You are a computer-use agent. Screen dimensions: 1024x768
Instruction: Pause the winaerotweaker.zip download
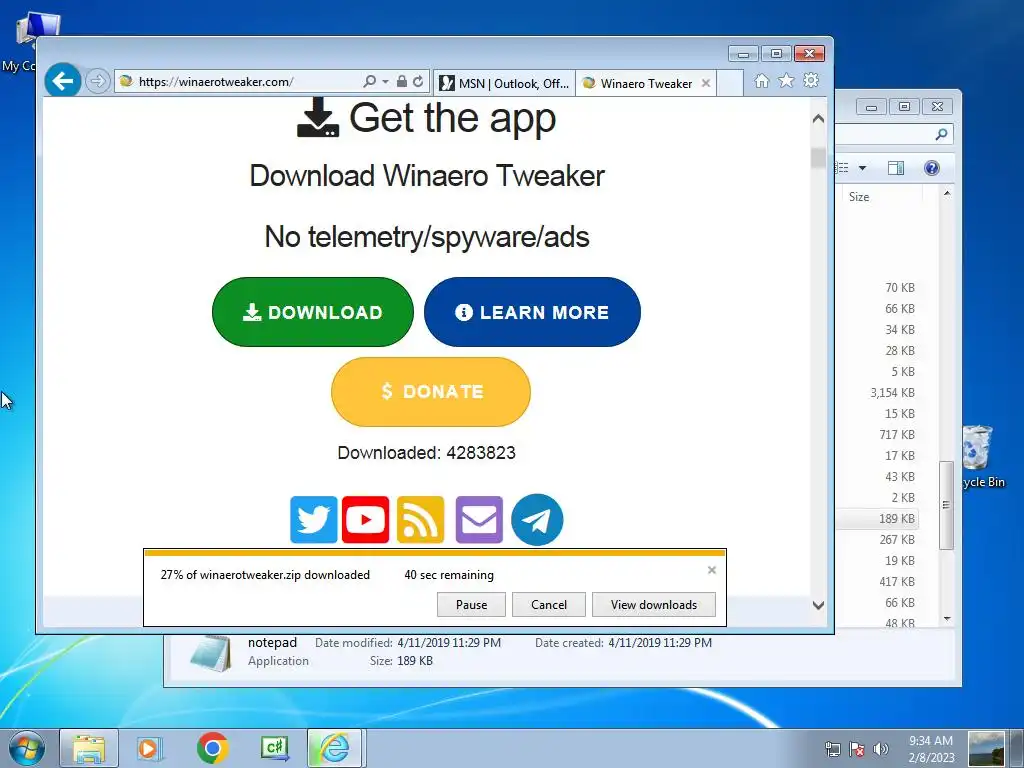click(472, 605)
